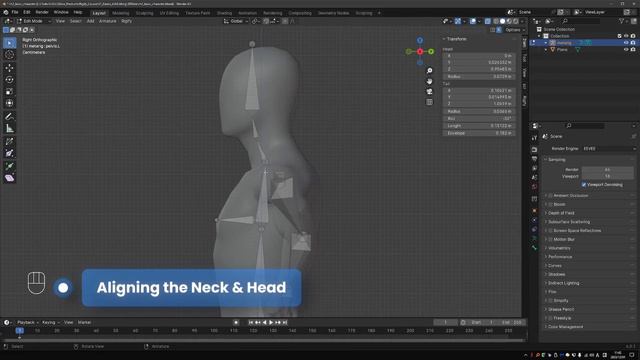
Task: Adjust the Viewport samples field
Action: pos(608,176)
